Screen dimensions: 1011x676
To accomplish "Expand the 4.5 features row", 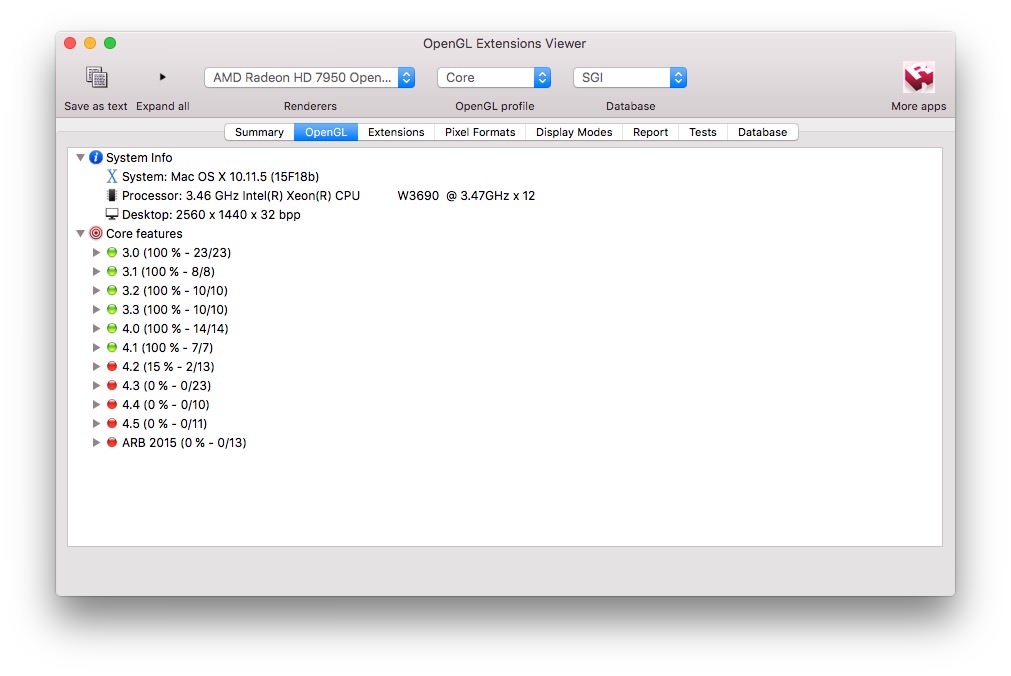I will [x=96, y=424].
